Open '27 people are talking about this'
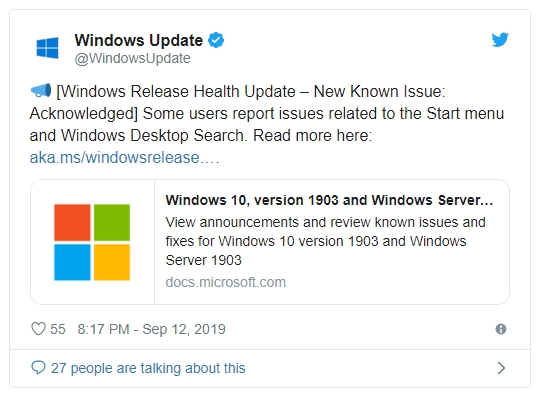545x398 pixels. (148, 368)
